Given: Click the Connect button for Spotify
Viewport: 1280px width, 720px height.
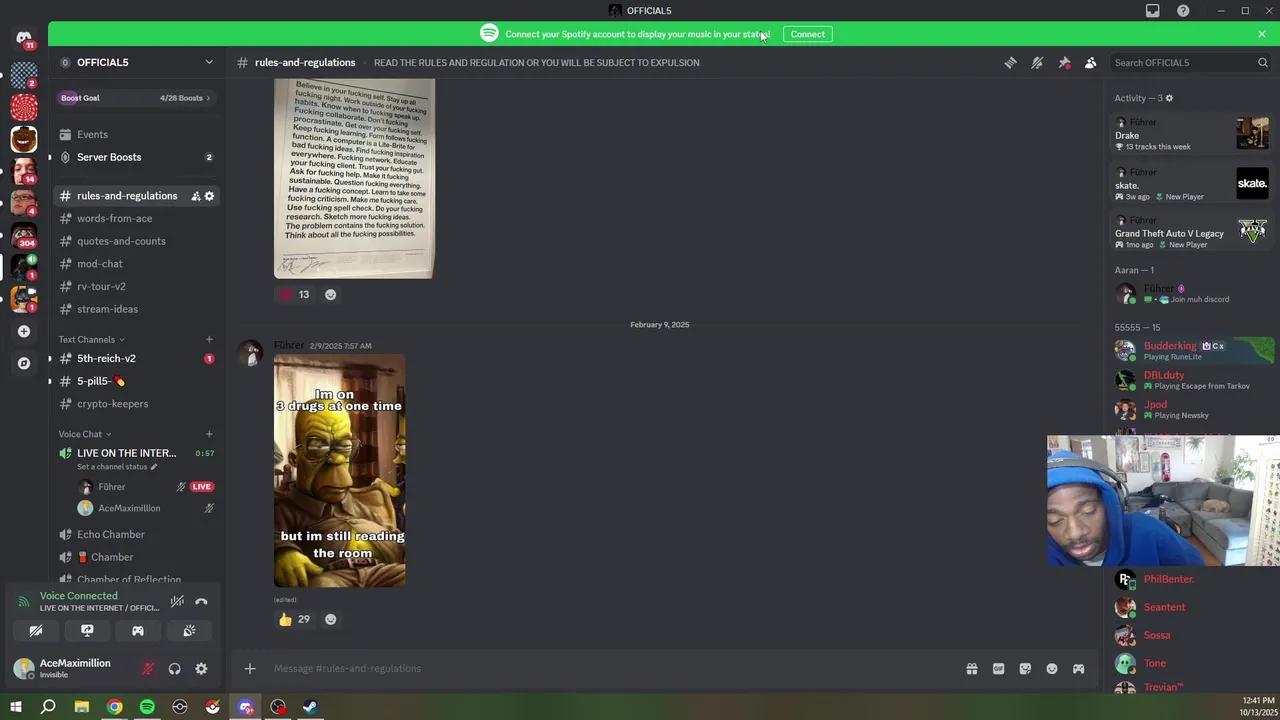Looking at the screenshot, I should pyautogui.click(x=808, y=34).
